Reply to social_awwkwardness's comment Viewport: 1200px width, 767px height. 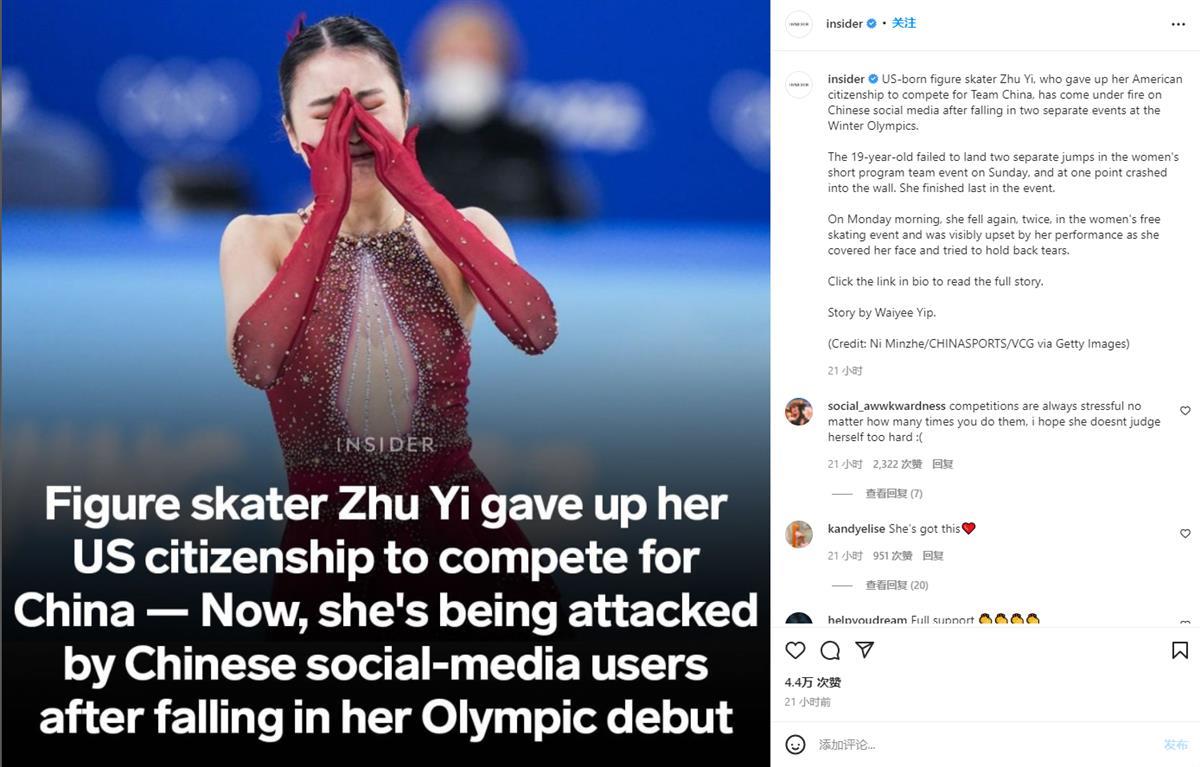943,464
